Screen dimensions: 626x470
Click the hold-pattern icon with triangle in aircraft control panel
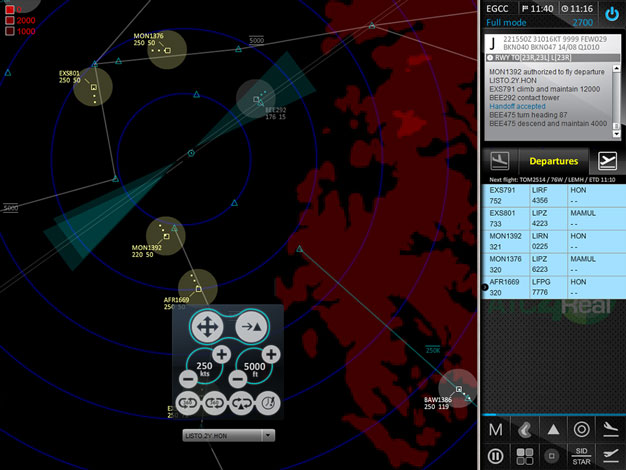click(x=241, y=404)
